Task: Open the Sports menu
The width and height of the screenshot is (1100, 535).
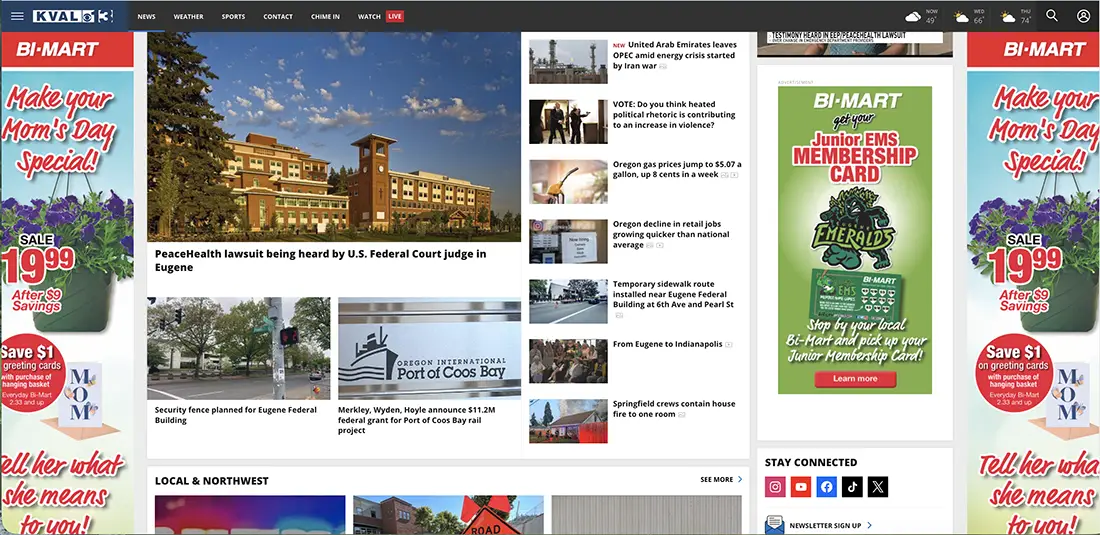Action: pos(234,16)
